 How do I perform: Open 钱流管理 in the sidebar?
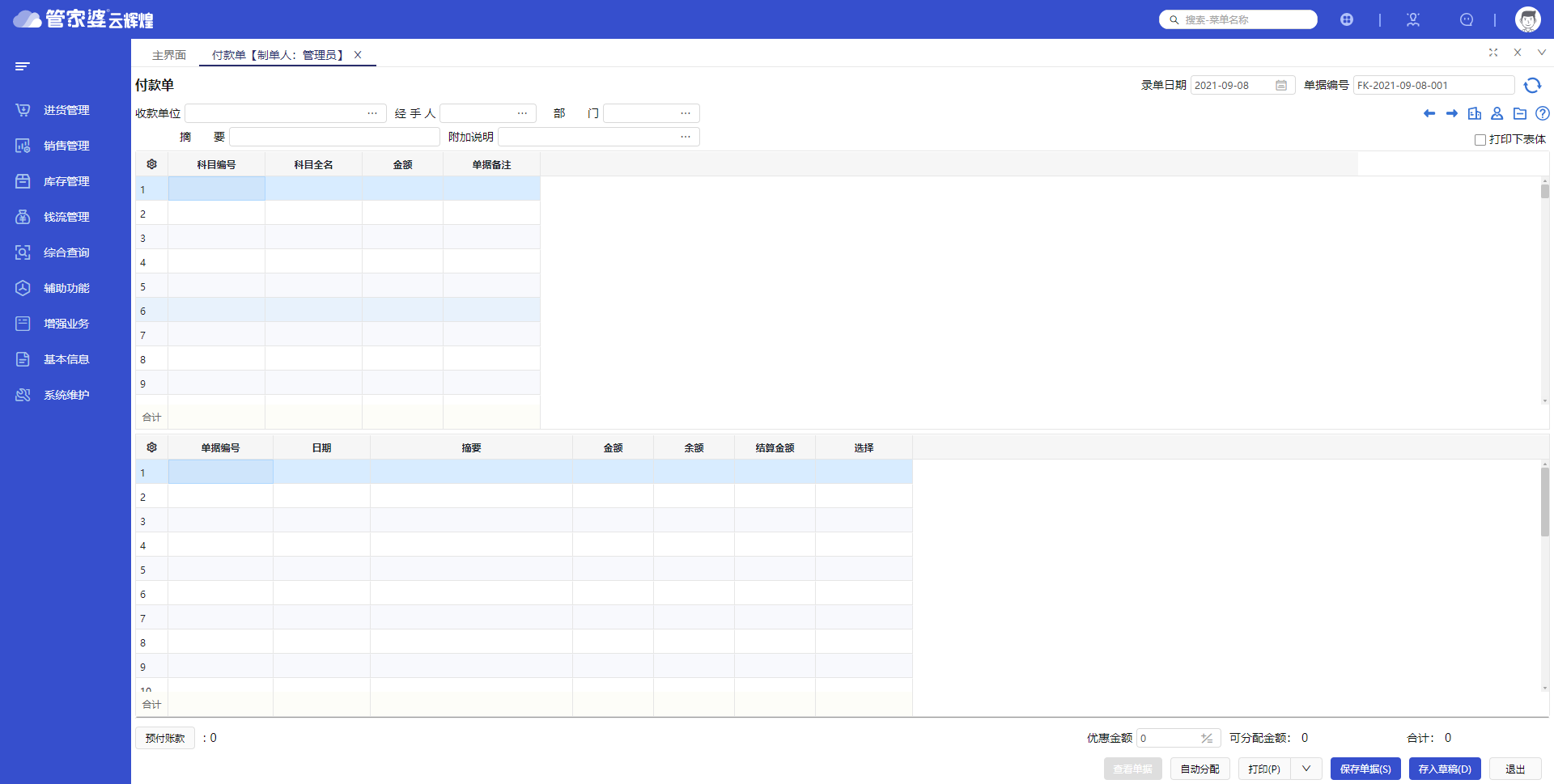pos(66,217)
